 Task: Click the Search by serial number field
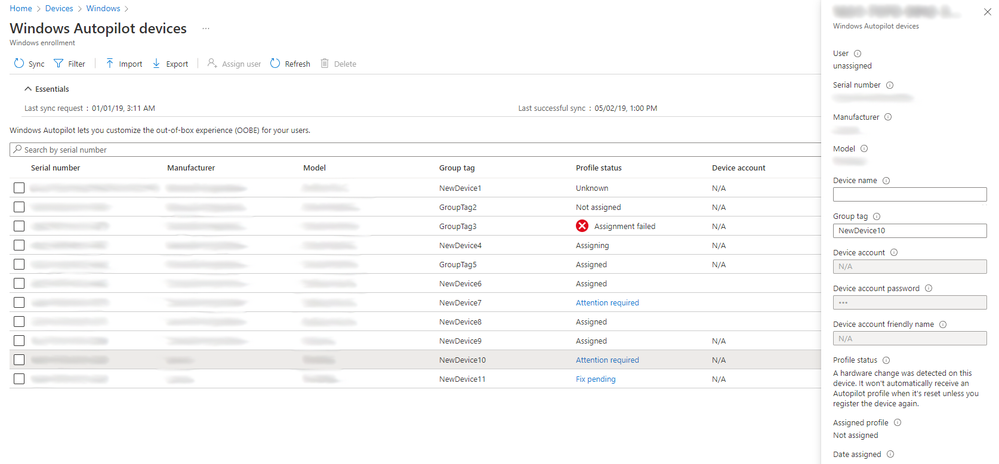[415, 150]
